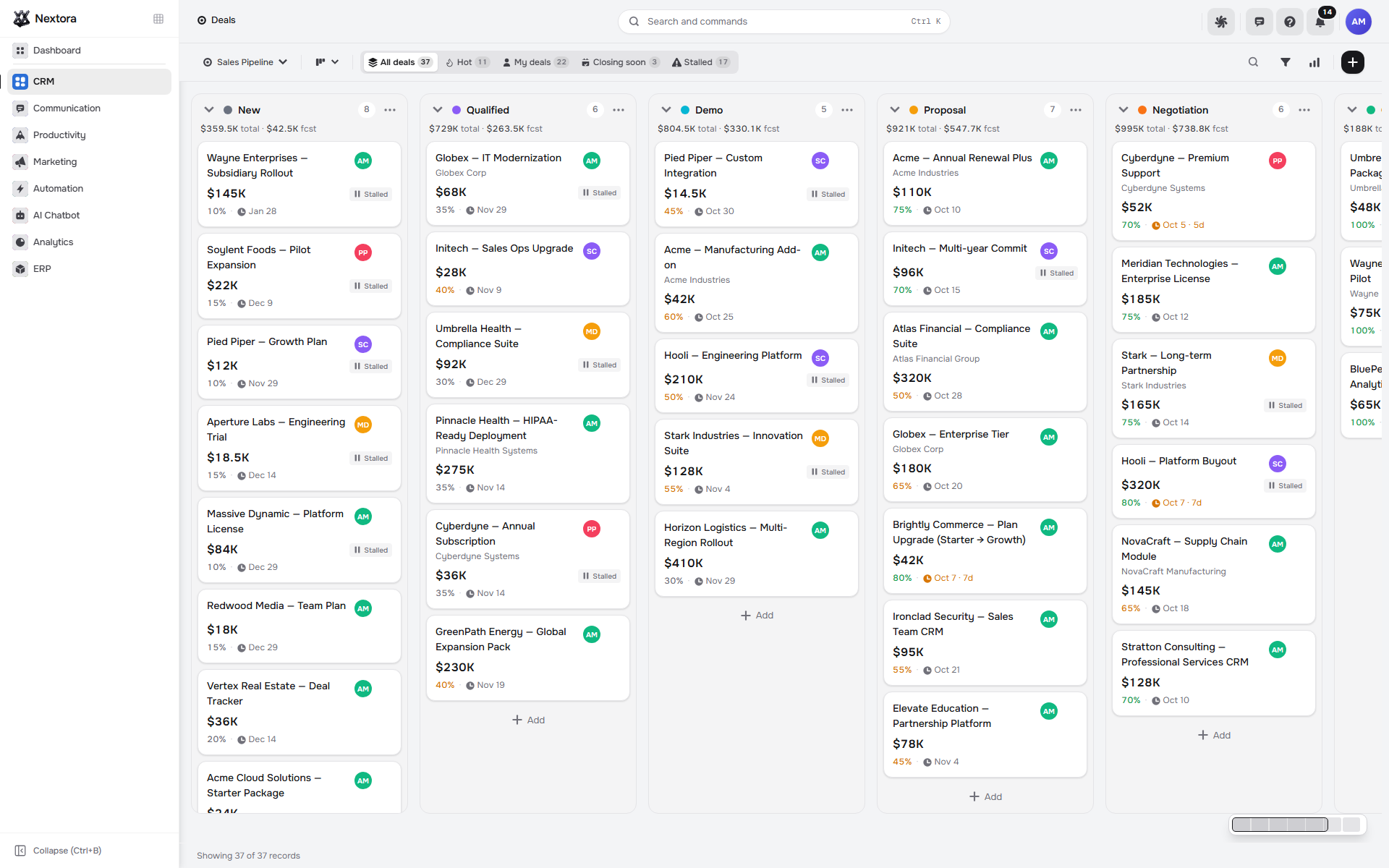Switch to the My deals tab
The width and height of the screenshot is (1389, 868).
click(x=536, y=62)
